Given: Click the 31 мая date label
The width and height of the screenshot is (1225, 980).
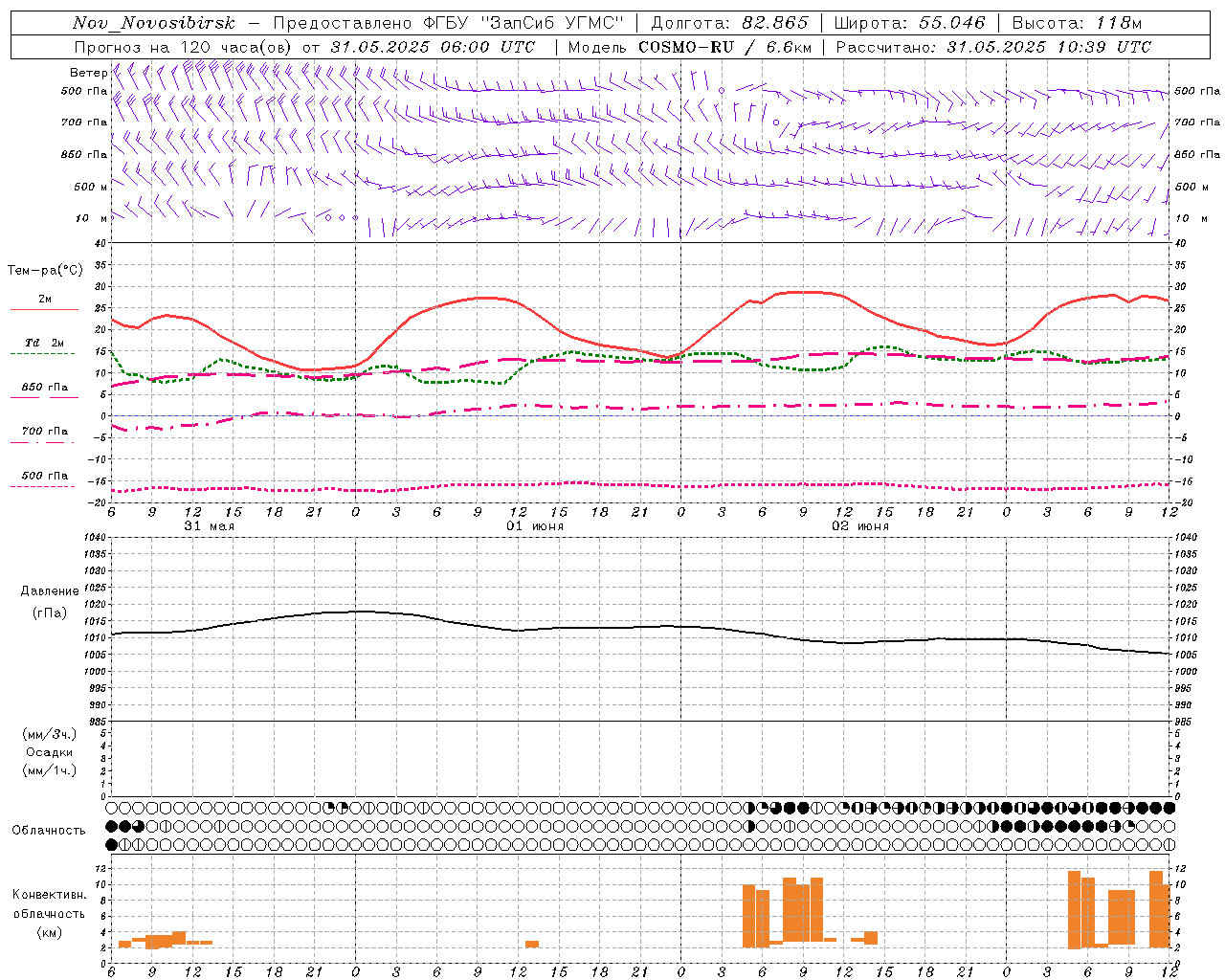Looking at the screenshot, I should 209,526.
